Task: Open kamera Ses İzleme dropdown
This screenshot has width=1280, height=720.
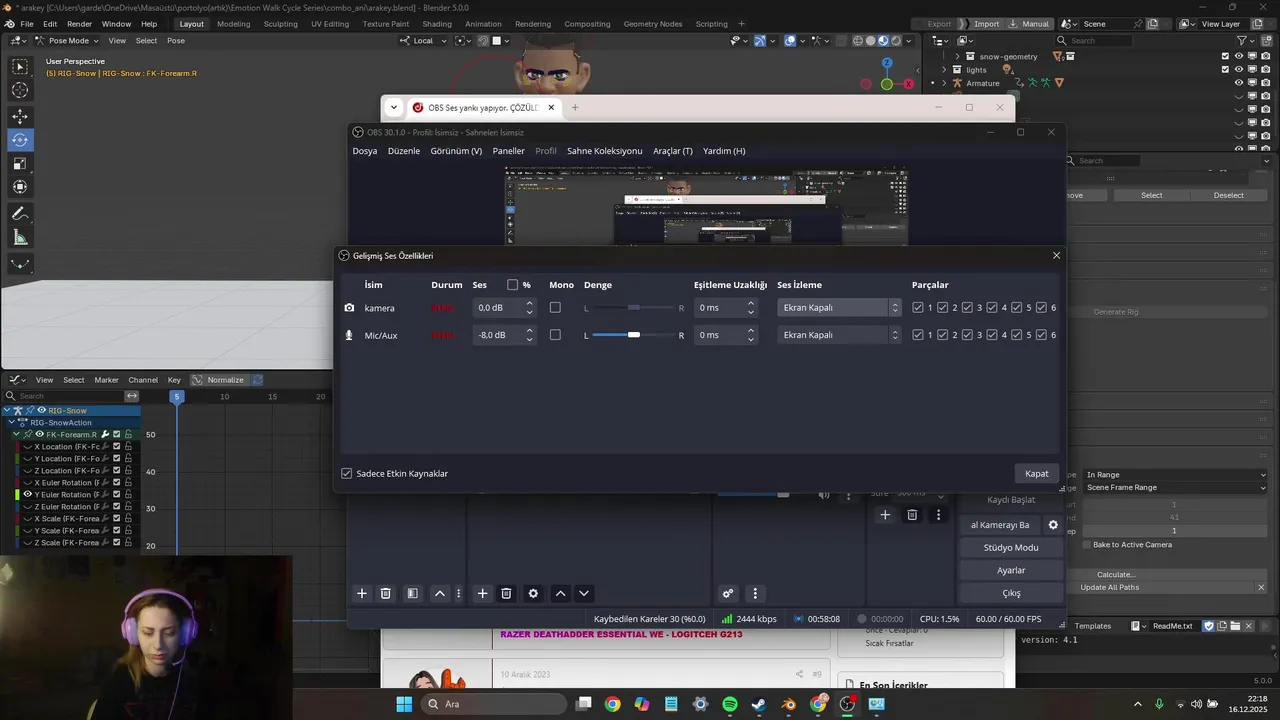Action: coord(839,308)
